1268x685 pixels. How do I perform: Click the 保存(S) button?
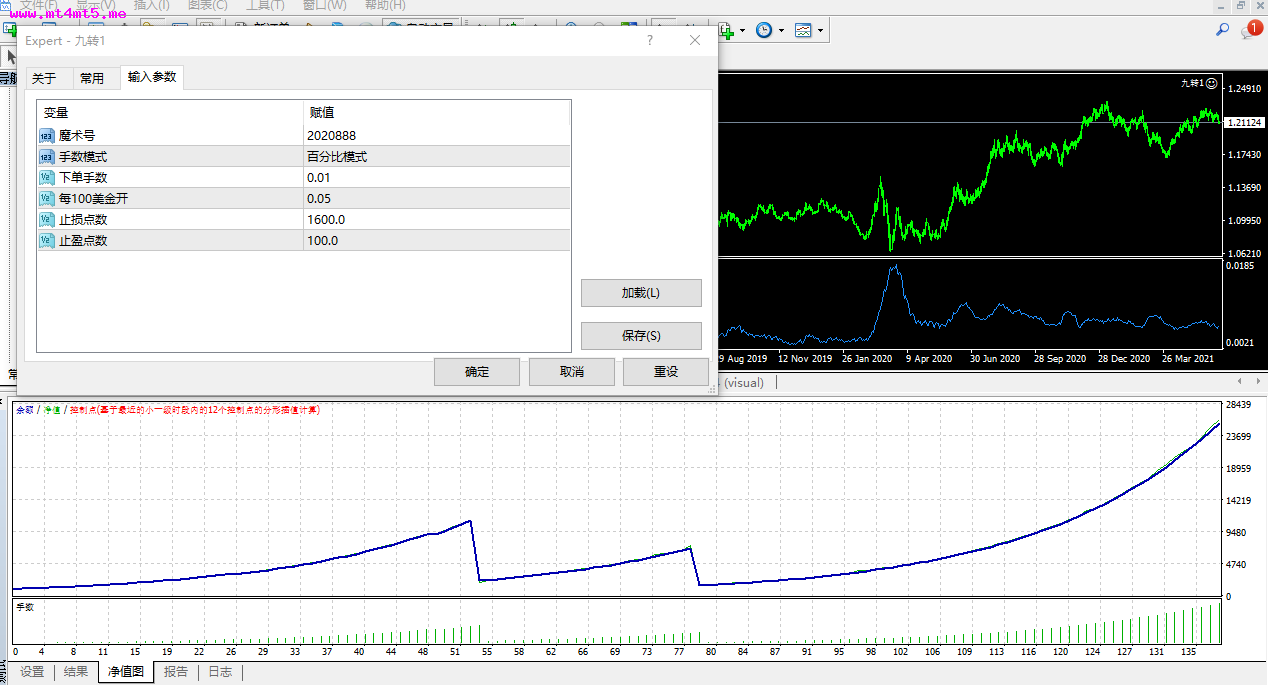pyautogui.click(x=641, y=336)
